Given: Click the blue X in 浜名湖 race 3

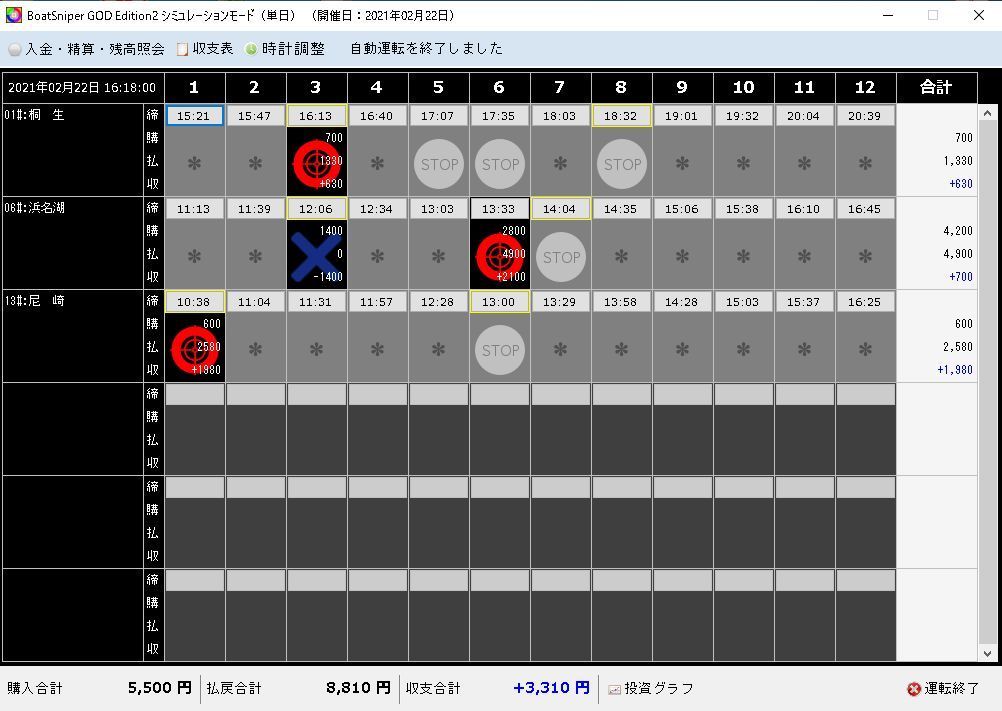Looking at the screenshot, I should click(x=315, y=257).
